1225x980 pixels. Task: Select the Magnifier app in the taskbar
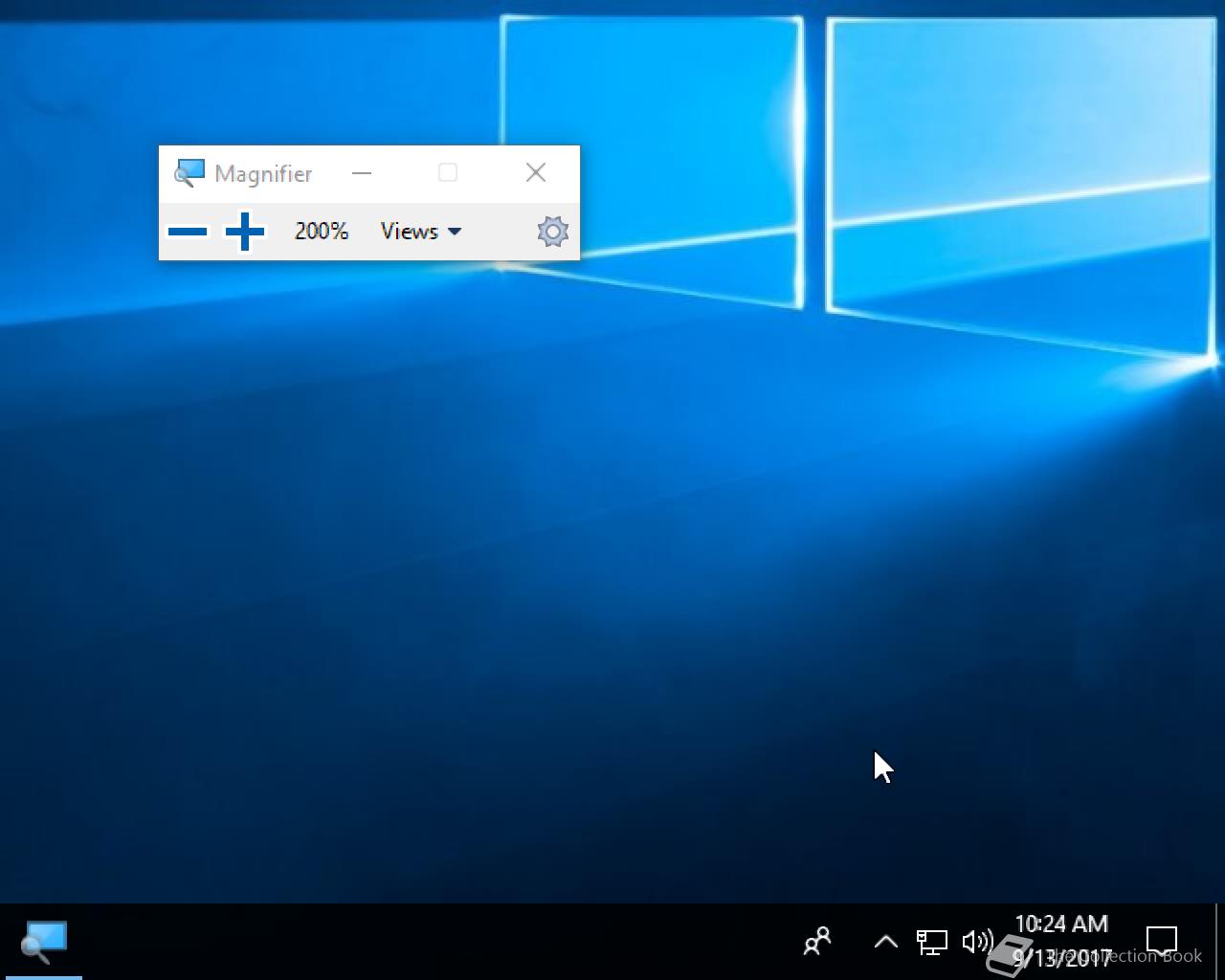[45, 942]
